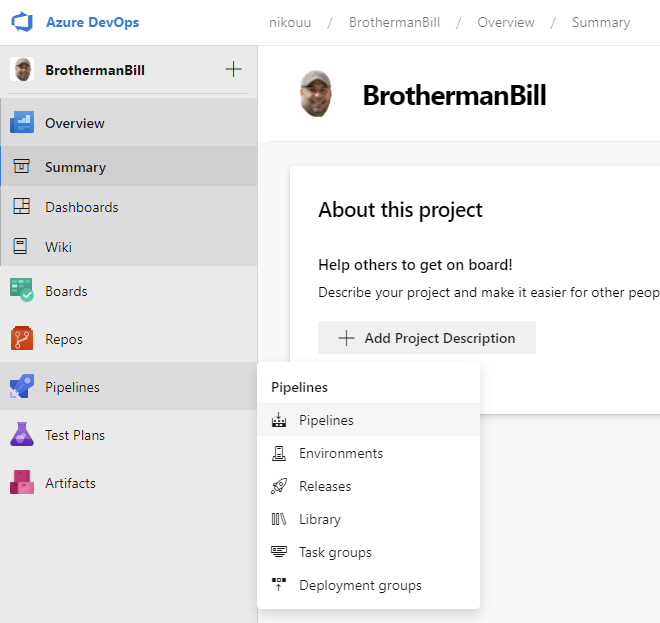The height and width of the screenshot is (623, 660).
Task: Click the plus icon in Add Project Description
Action: click(x=346, y=338)
